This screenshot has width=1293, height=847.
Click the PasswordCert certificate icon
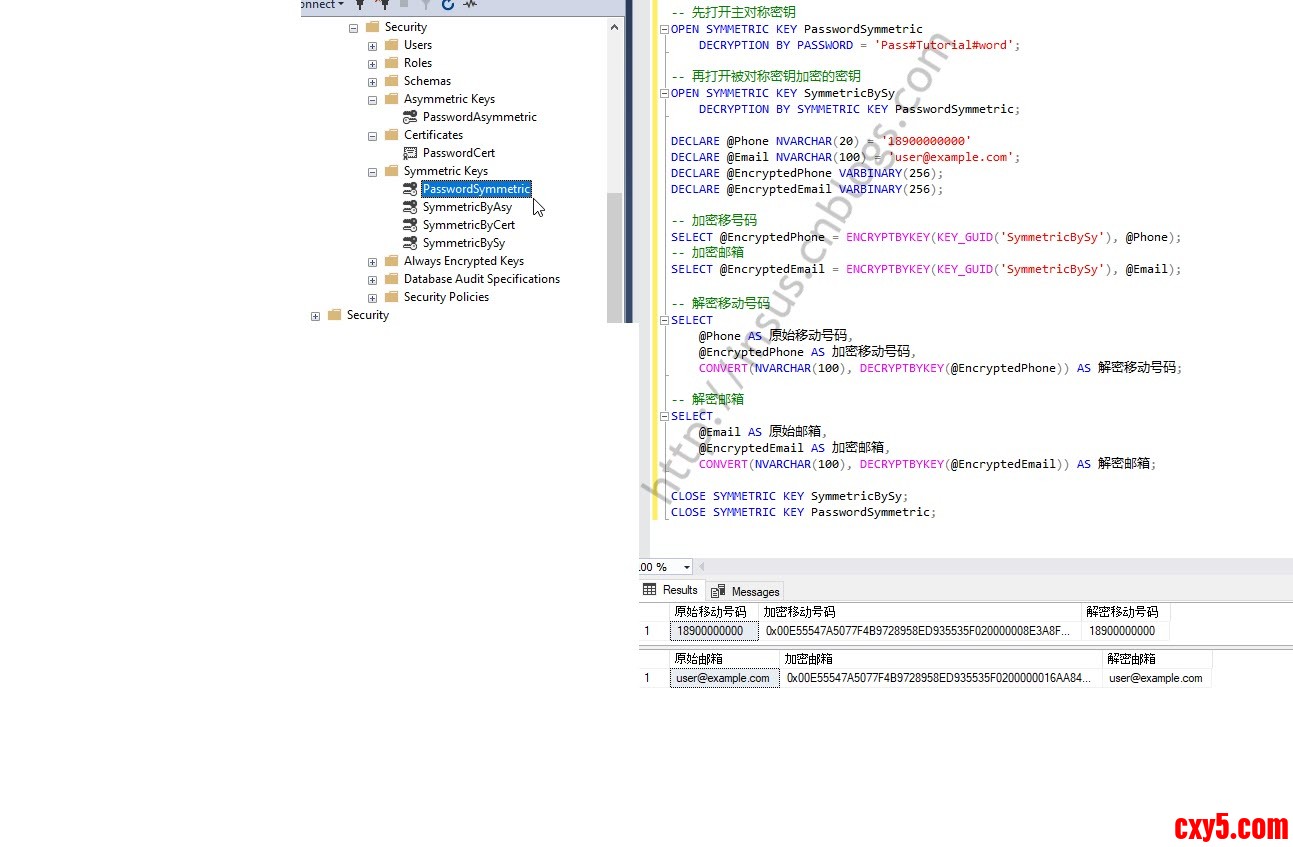tap(410, 153)
